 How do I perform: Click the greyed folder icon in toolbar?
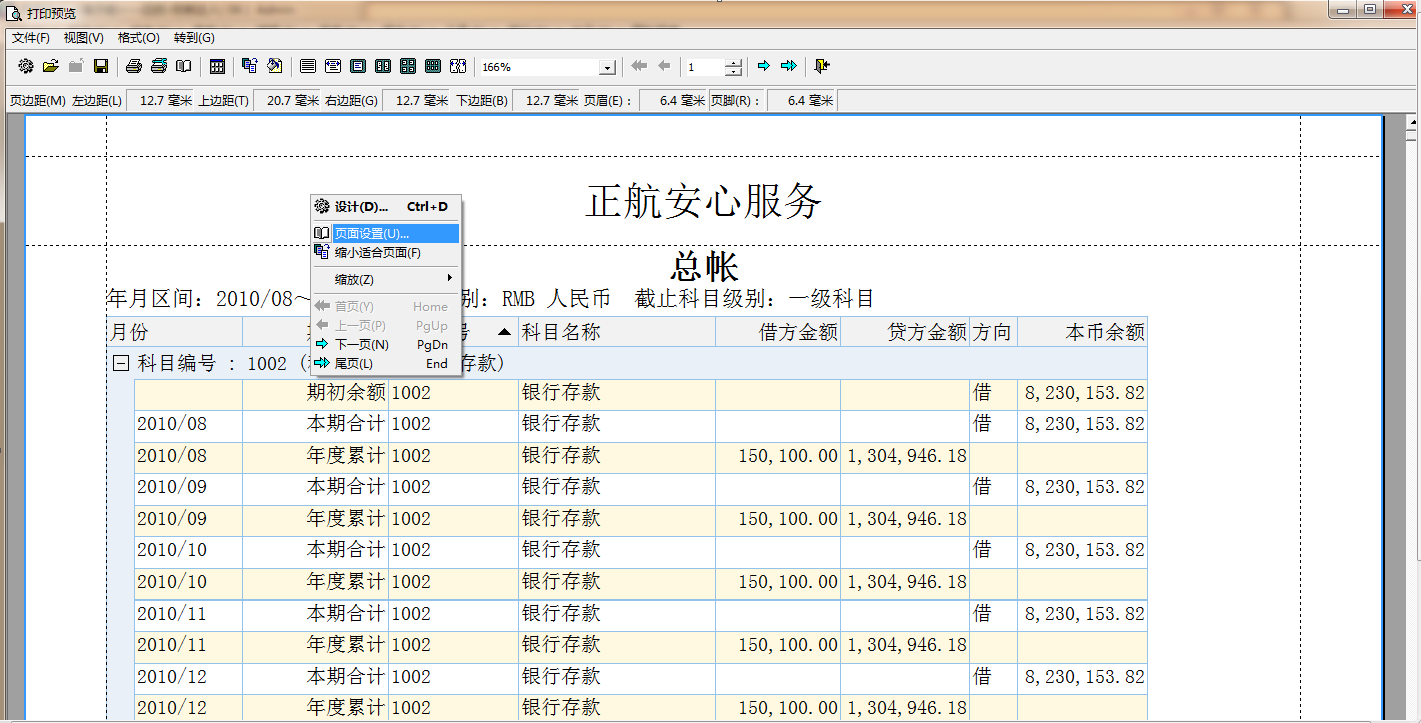point(76,67)
